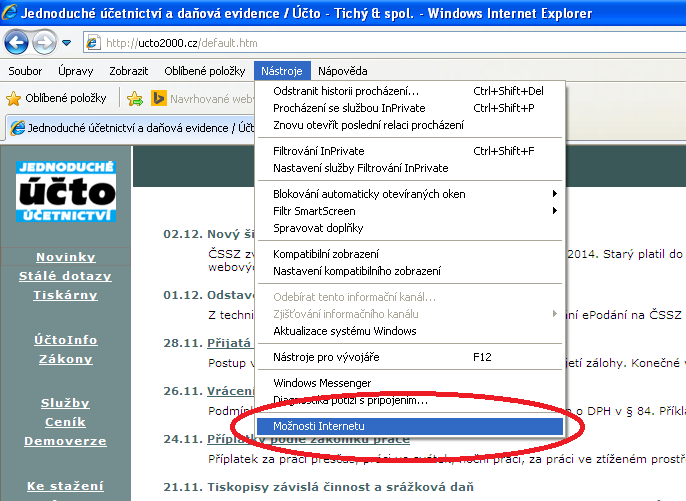Select Možnosti Internetu menu item
This screenshot has height=501, width=686.
(x=410, y=426)
